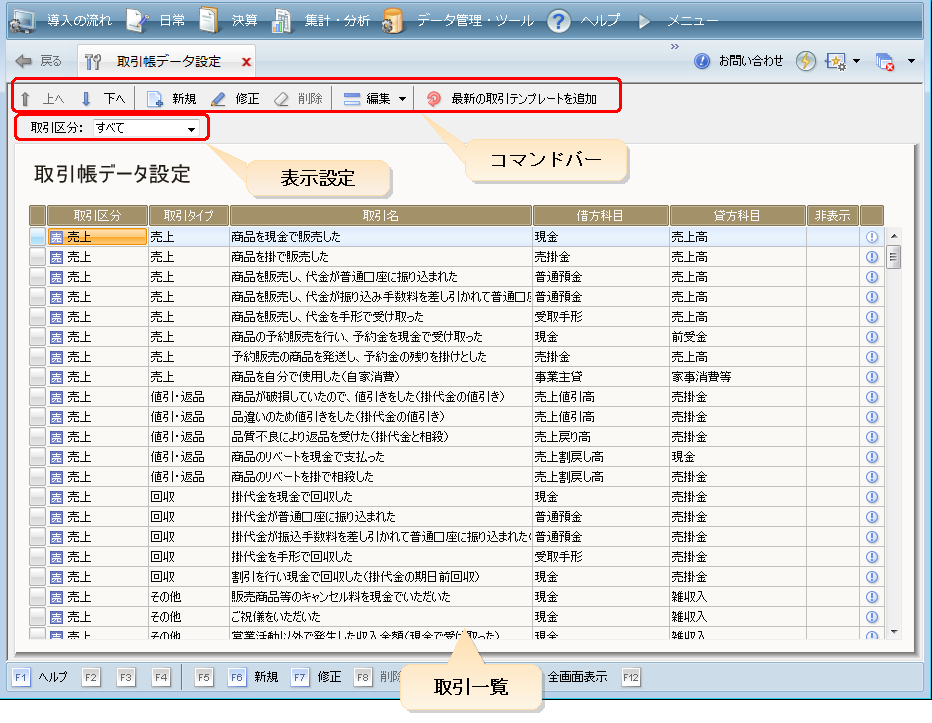The image size is (932, 723).
Task: Select the 商品の予約販売を行い、予約金を現金で受け取った cell
Action: coord(380,337)
